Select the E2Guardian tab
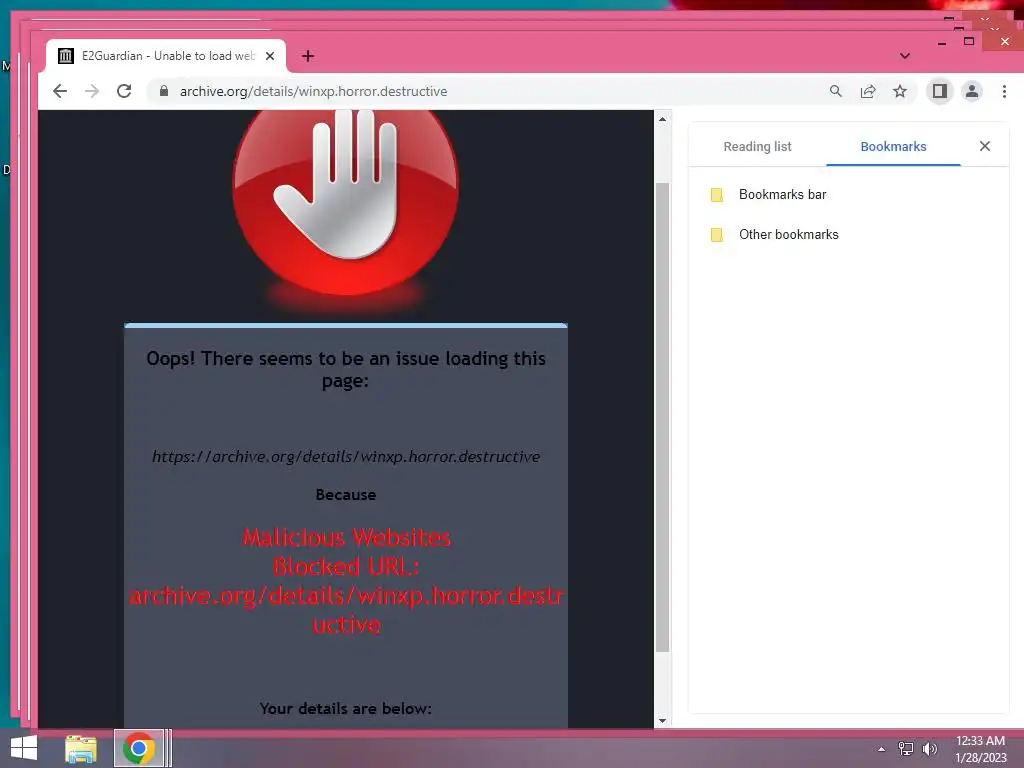Image resolution: width=1024 pixels, height=768 pixels. coord(166,56)
